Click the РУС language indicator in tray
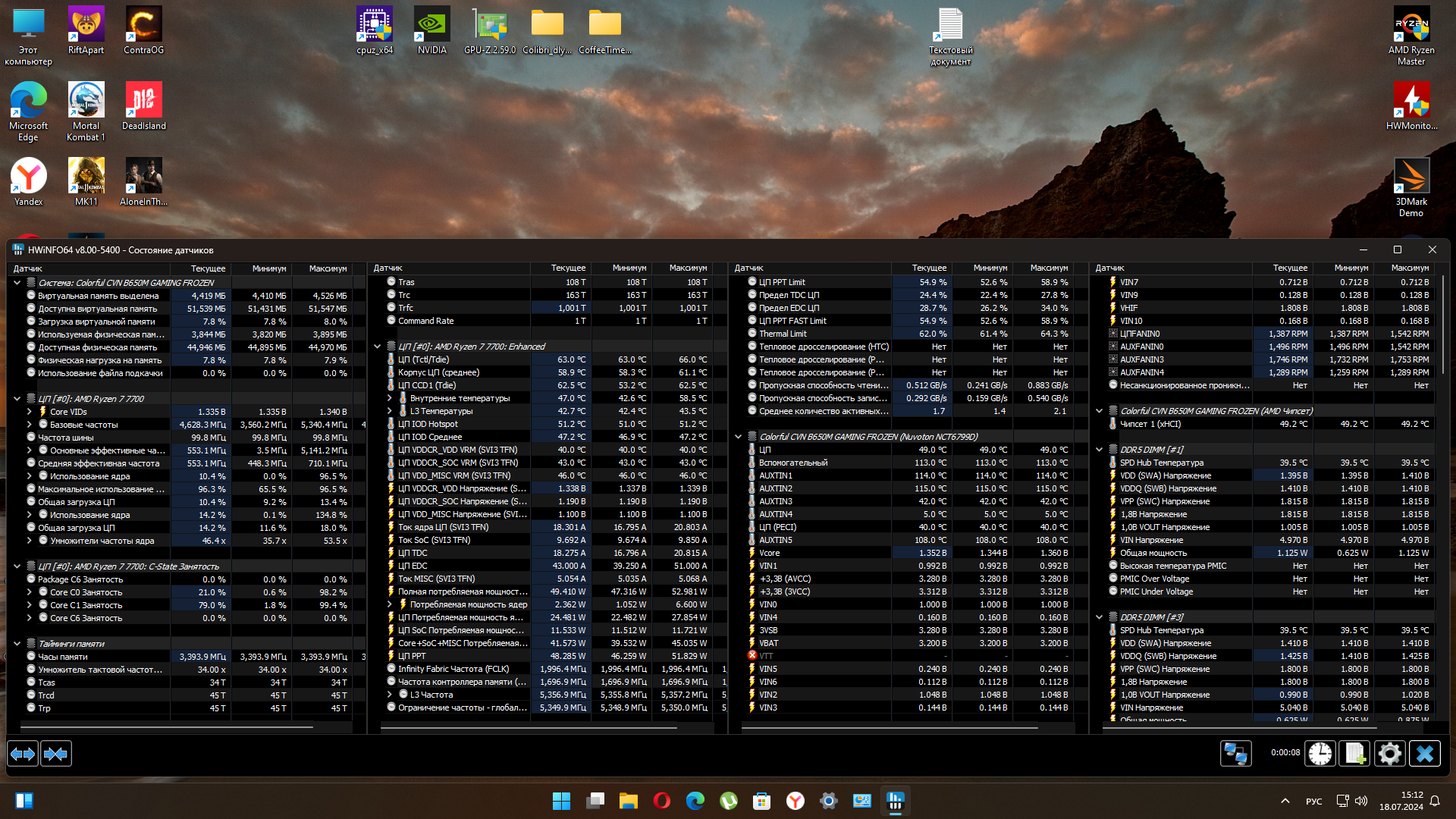 [1313, 802]
